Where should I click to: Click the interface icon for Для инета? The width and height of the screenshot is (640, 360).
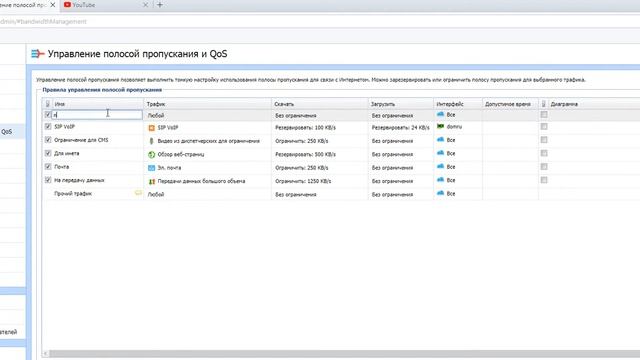point(440,153)
